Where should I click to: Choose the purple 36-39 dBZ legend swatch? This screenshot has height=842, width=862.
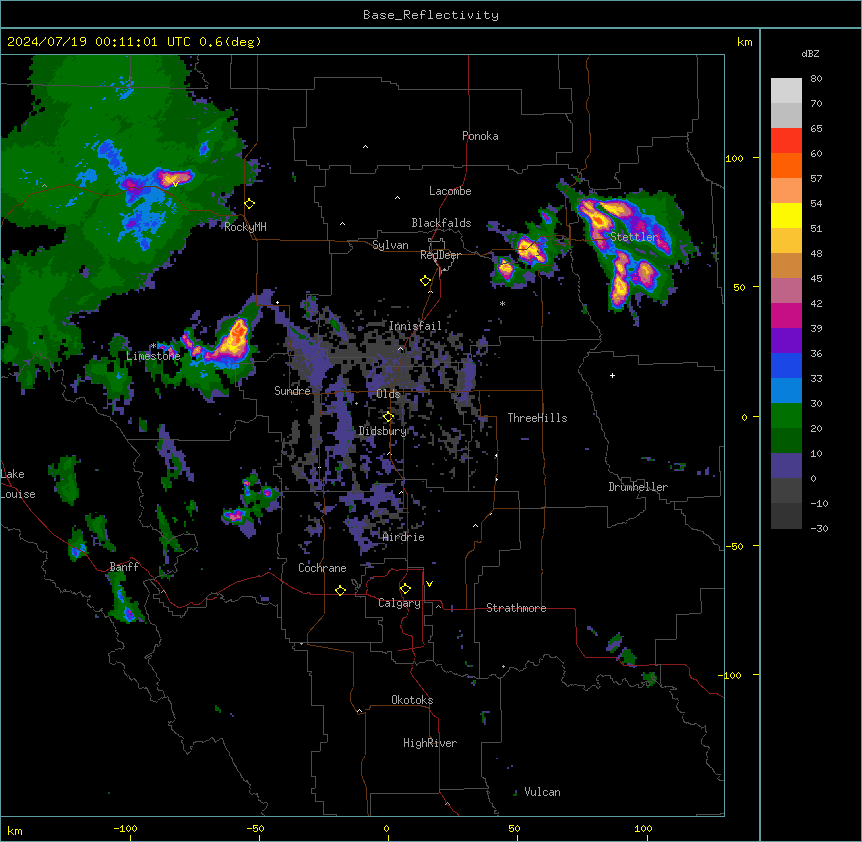786,341
